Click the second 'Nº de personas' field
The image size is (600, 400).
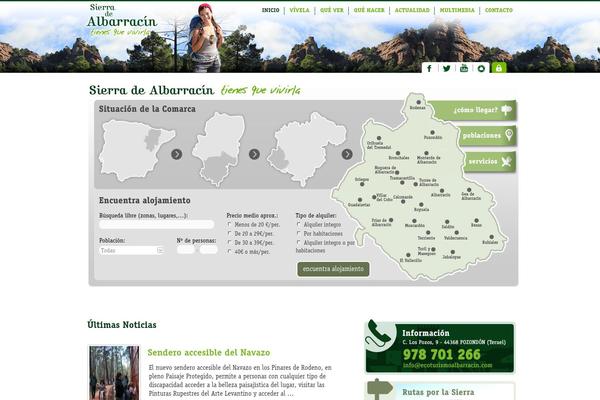tap(209, 250)
